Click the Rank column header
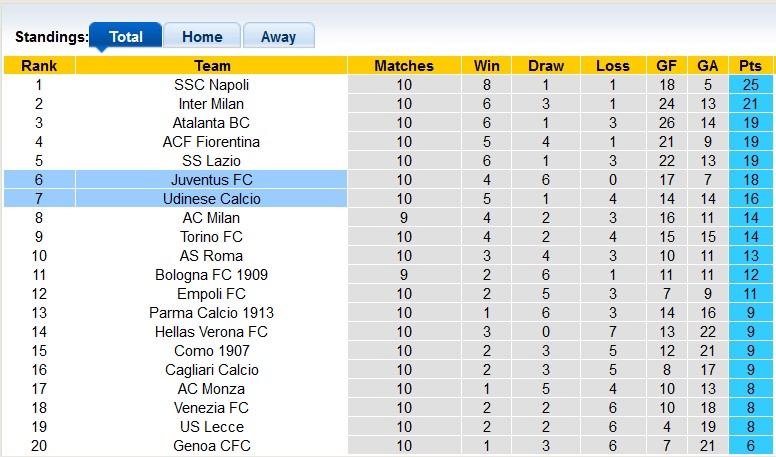 [39, 66]
